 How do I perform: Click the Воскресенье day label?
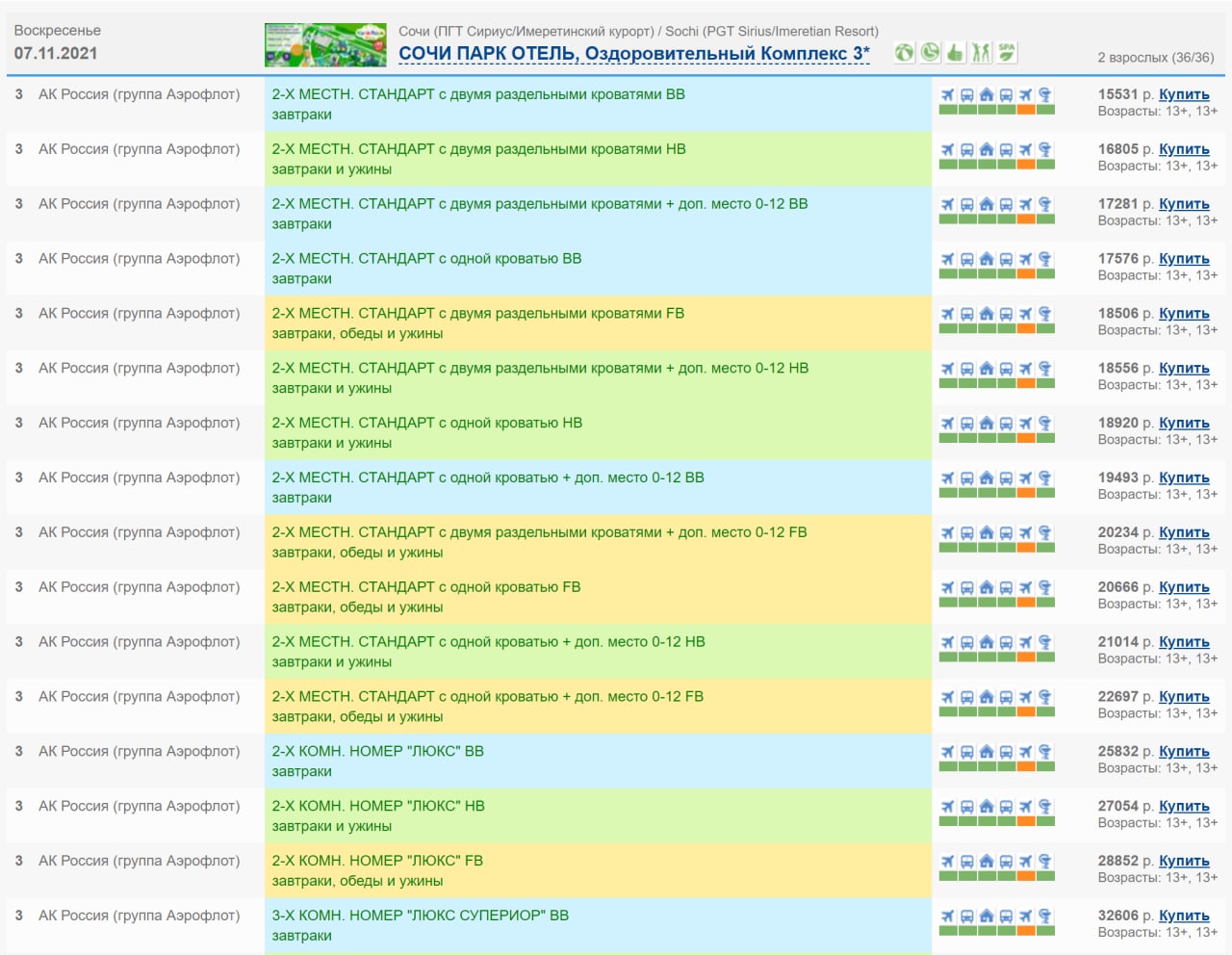pyautogui.click(x=58, y=31)
